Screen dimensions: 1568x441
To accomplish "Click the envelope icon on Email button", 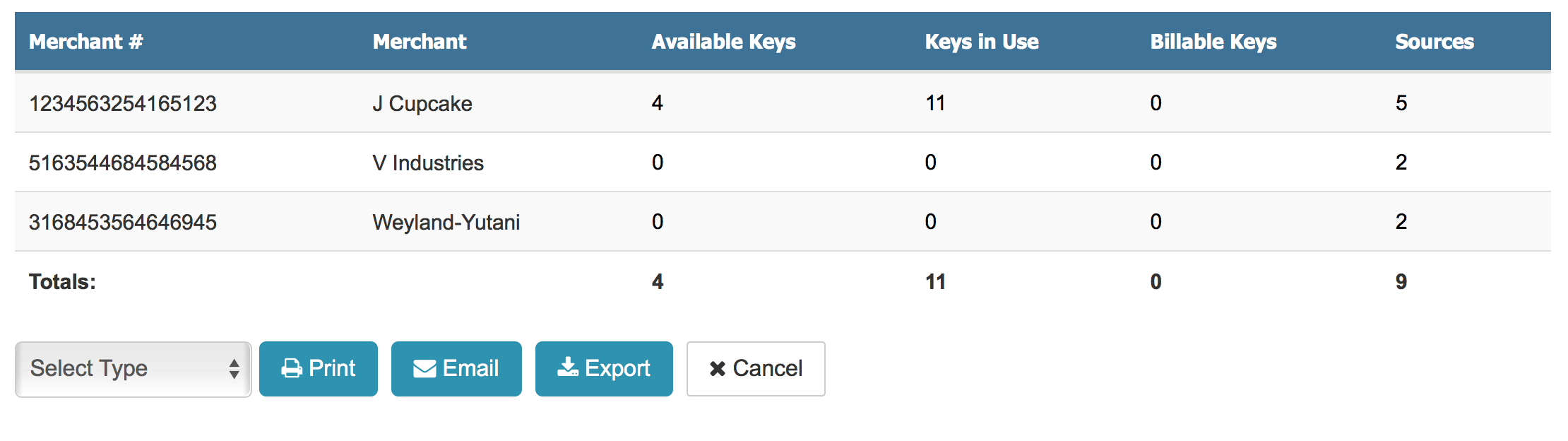I will [424, 369].
